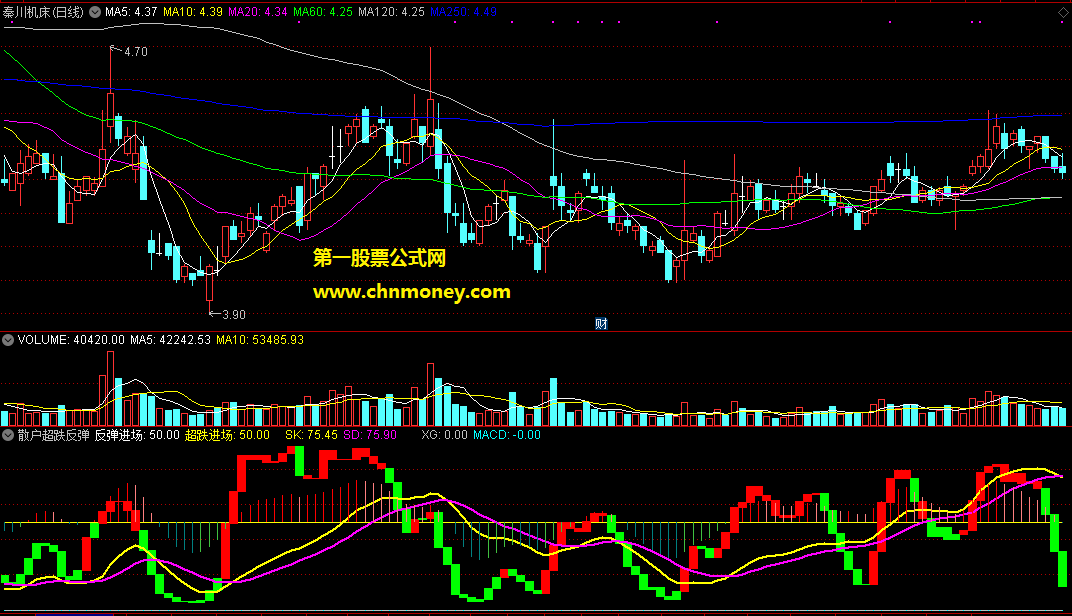Click the MA5: 4.37 label
The image size is (1072, 616).
point(131,12)
